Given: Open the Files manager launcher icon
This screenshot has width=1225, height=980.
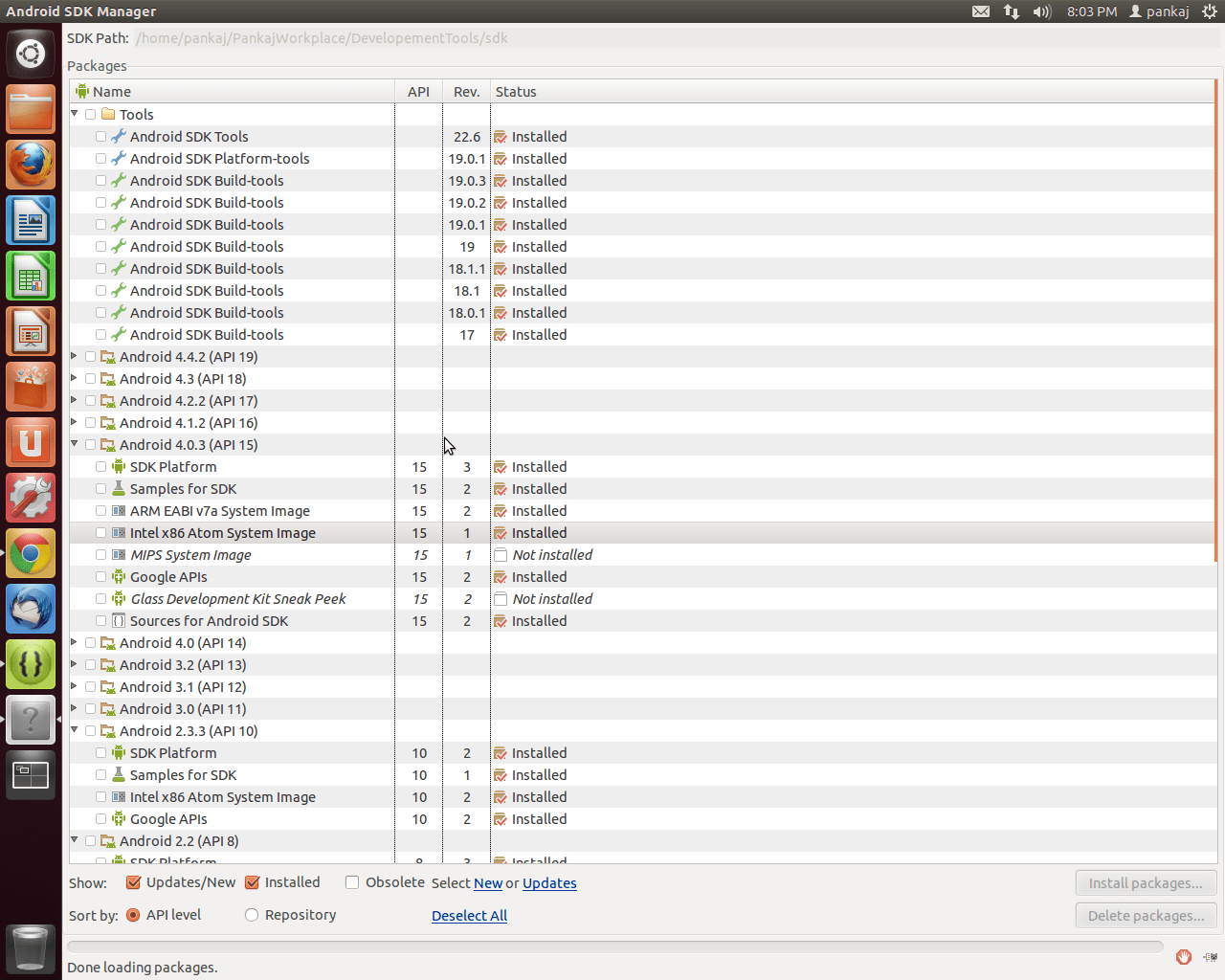Looking at the screenshot, I should pos(31,109).
